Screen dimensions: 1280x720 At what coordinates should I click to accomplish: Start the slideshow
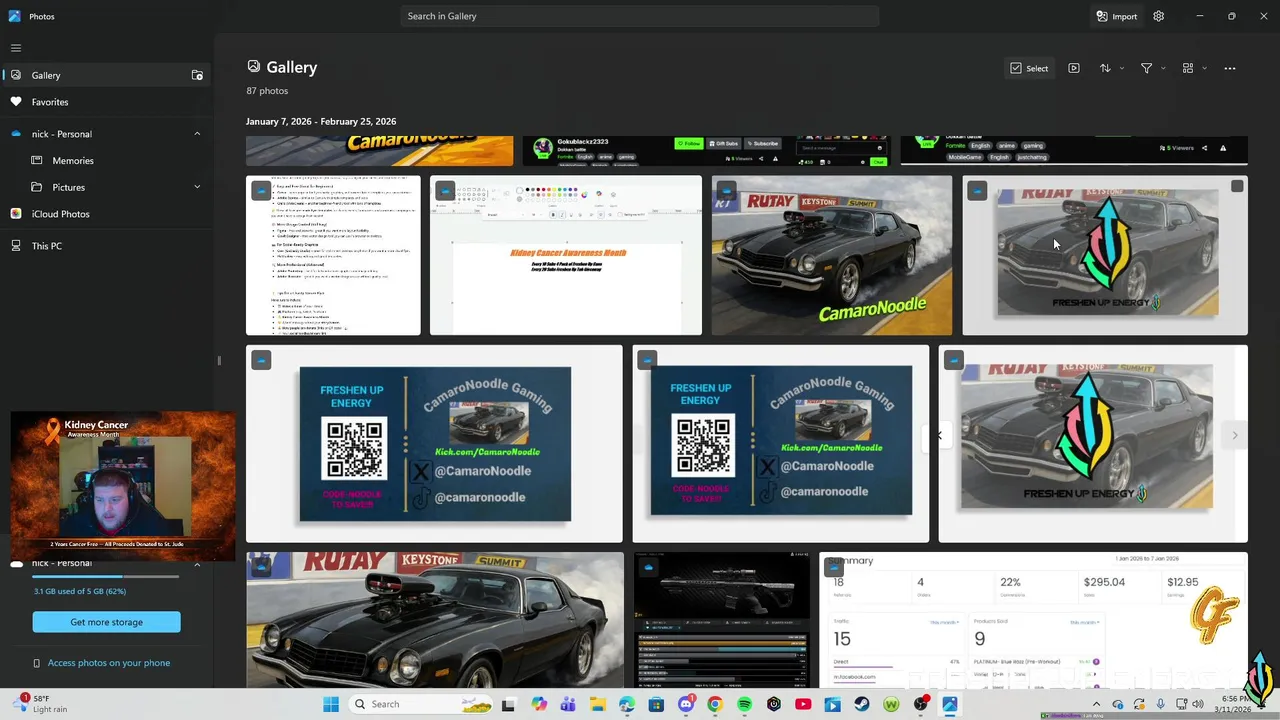click(1074, 68)
